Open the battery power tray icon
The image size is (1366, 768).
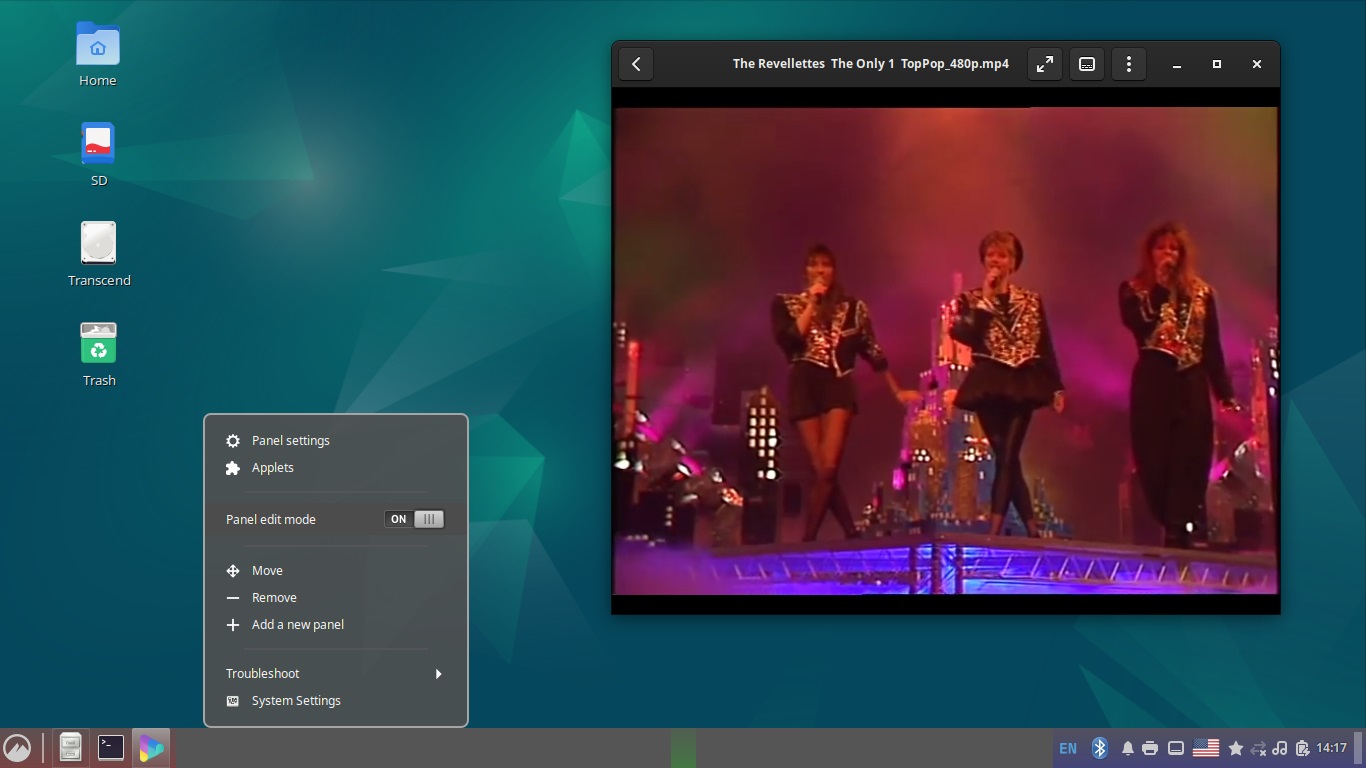1302,748
